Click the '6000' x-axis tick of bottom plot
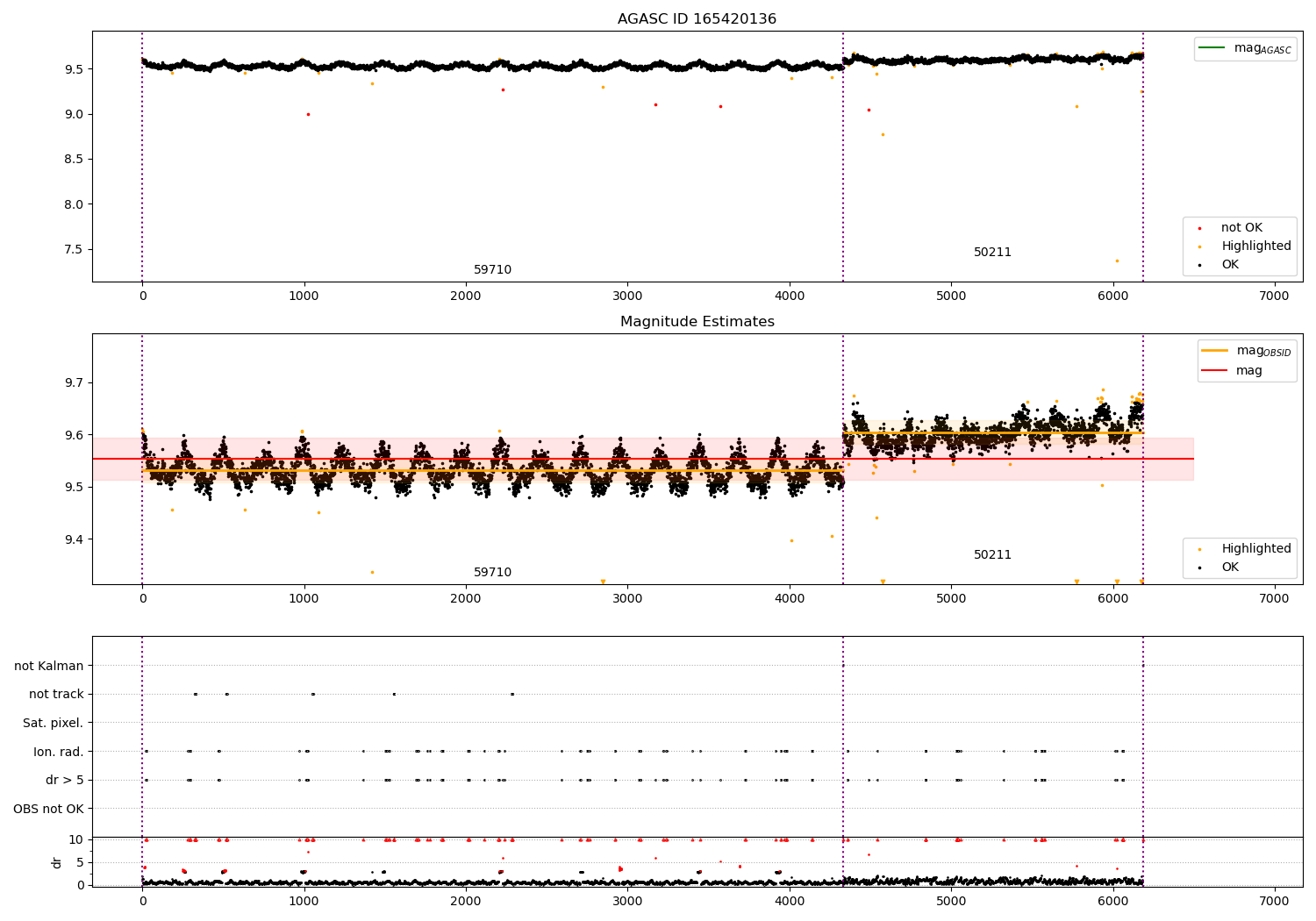Viewport: 1316px width, 921px height. pos(1112,902)
